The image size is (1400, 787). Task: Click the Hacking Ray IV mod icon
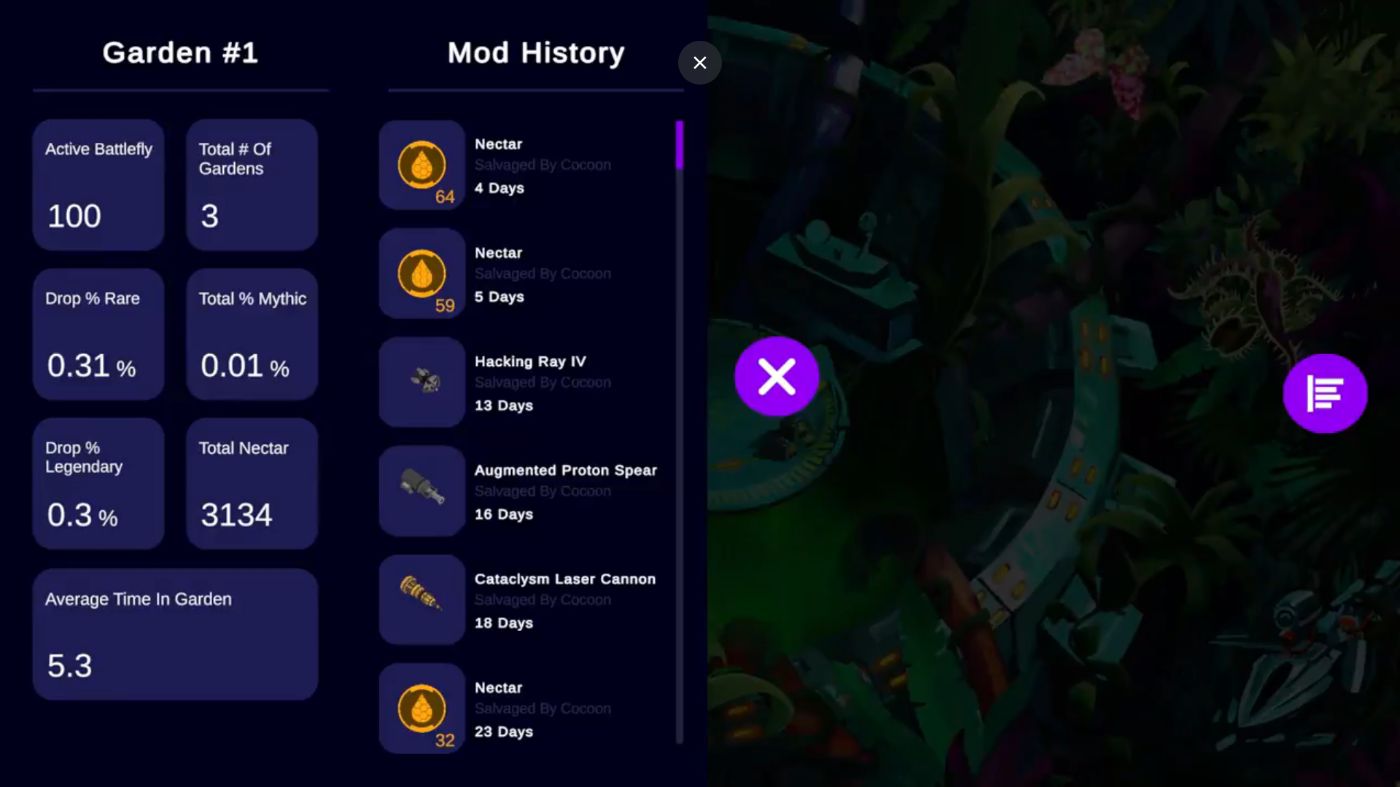(422, 382)
